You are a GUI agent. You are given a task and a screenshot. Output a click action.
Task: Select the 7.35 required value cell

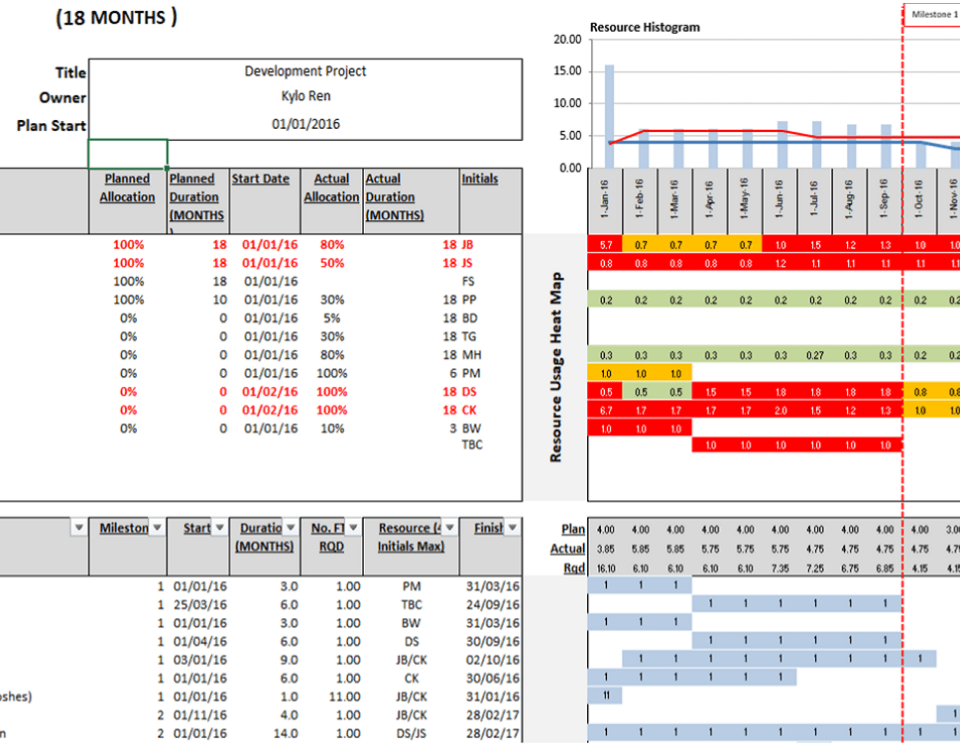coord(780,569)
